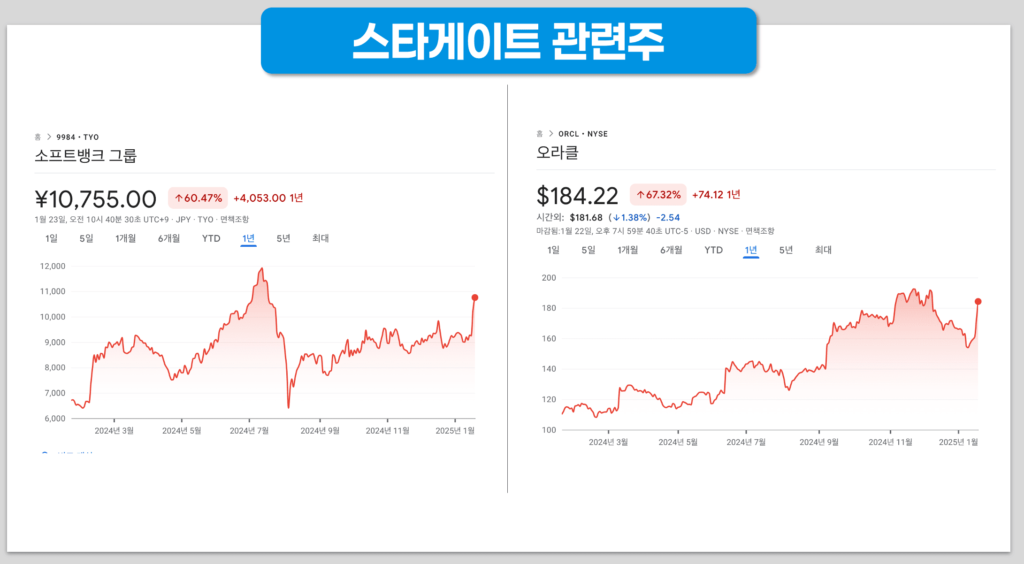Select 1개월 range on Oracle chart
1024x564 pixels.
tap(628, 251)
